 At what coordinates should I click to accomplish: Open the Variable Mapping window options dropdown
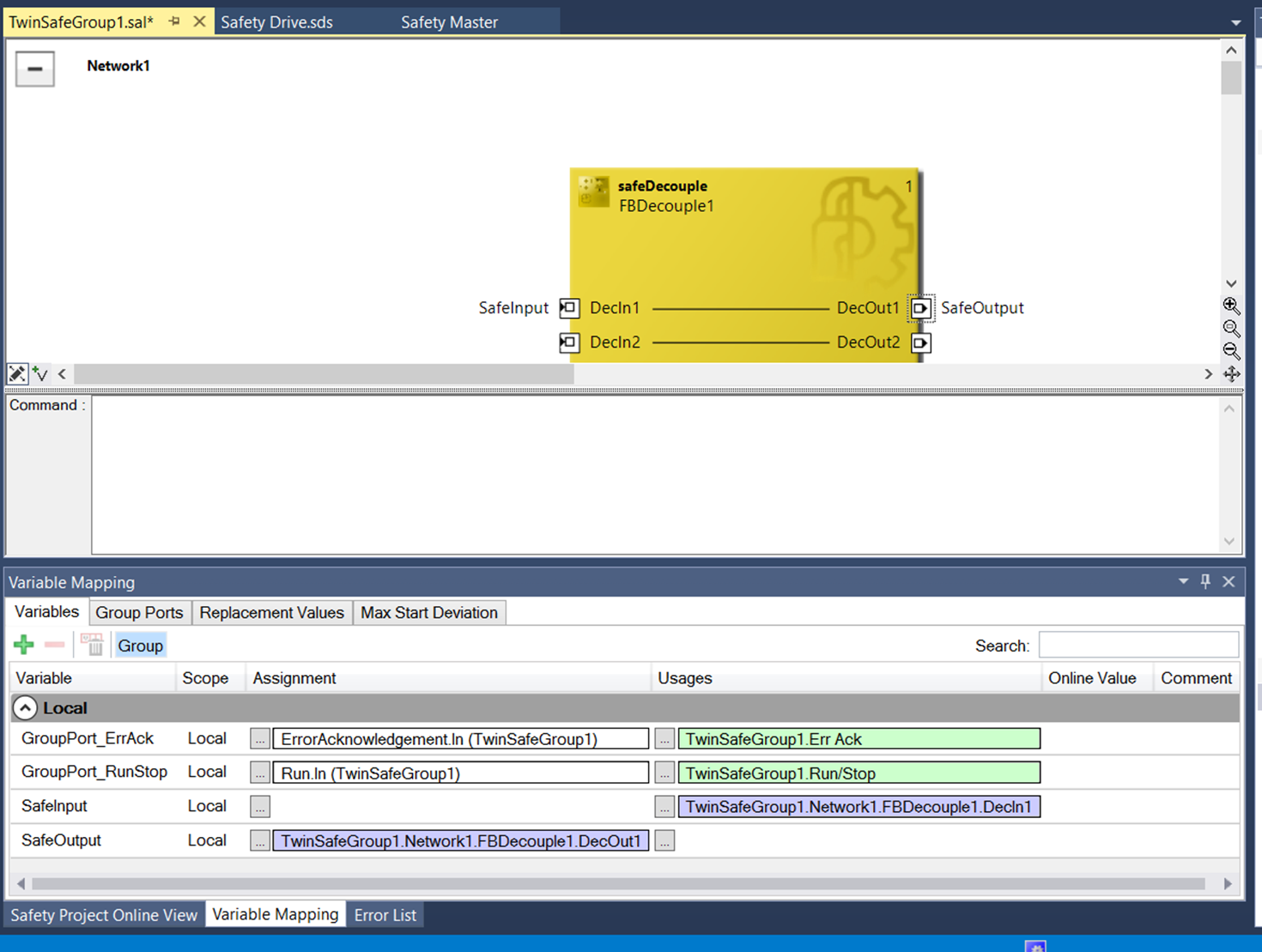1183,582
